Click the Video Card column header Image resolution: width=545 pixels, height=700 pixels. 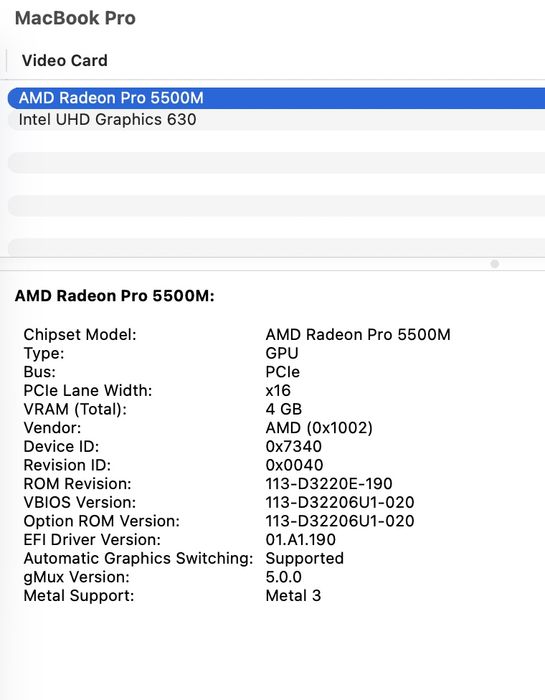tap(65, 61)
